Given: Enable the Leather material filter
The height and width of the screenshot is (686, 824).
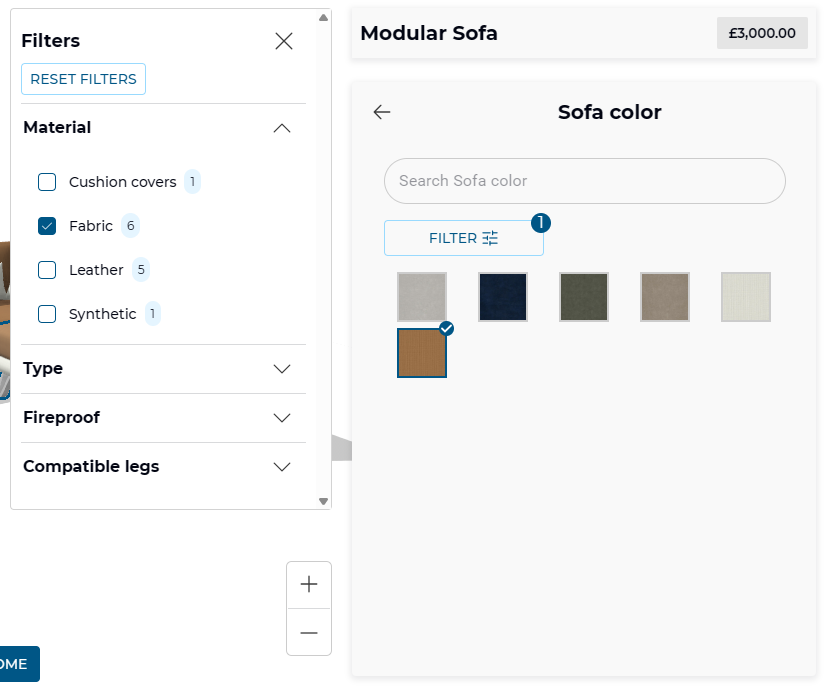Looking at the screenshot, I should [x=46, y=269].
